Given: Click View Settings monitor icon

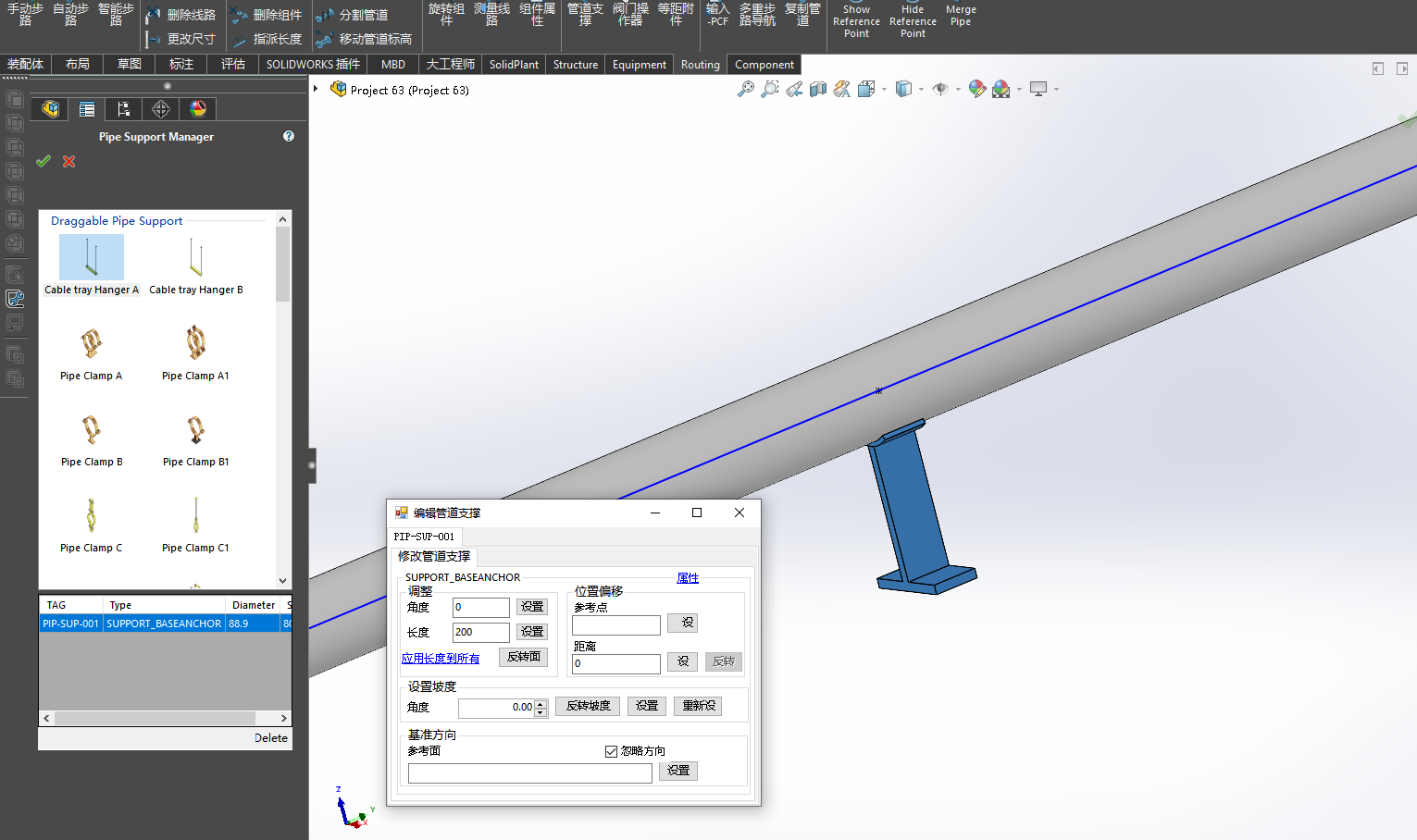Looking at the screenshot, I should click(1038, 89).
